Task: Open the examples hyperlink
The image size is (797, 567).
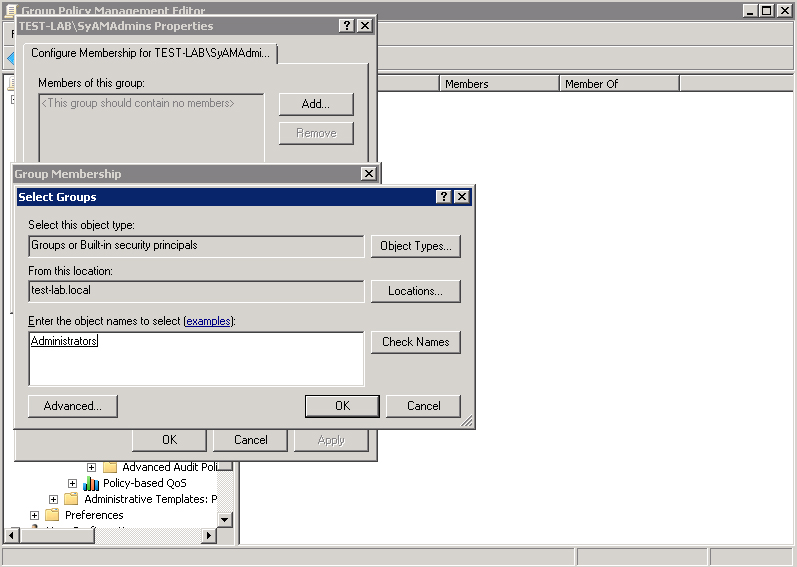Action: 208,321
